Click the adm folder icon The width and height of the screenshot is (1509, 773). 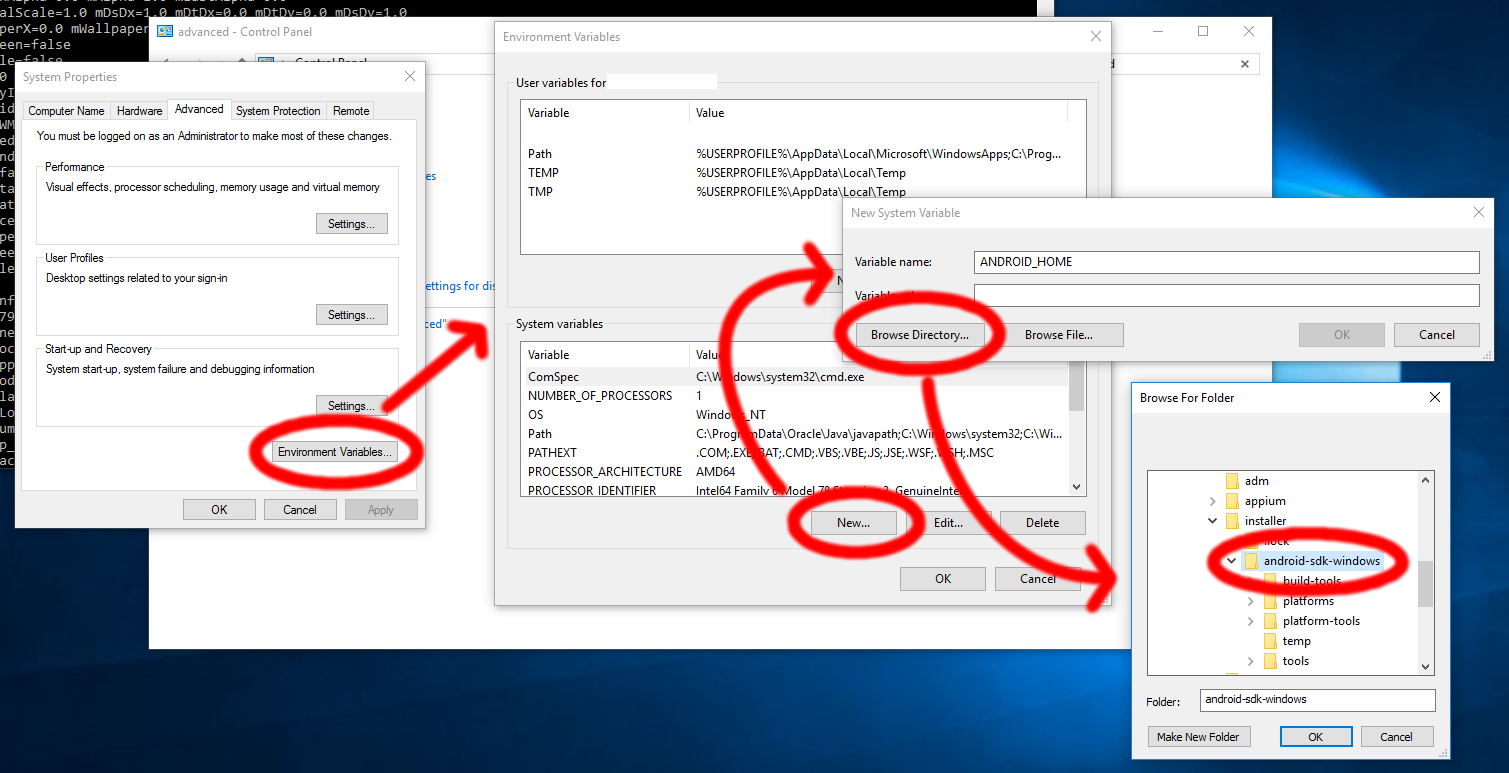[1232, 481]
